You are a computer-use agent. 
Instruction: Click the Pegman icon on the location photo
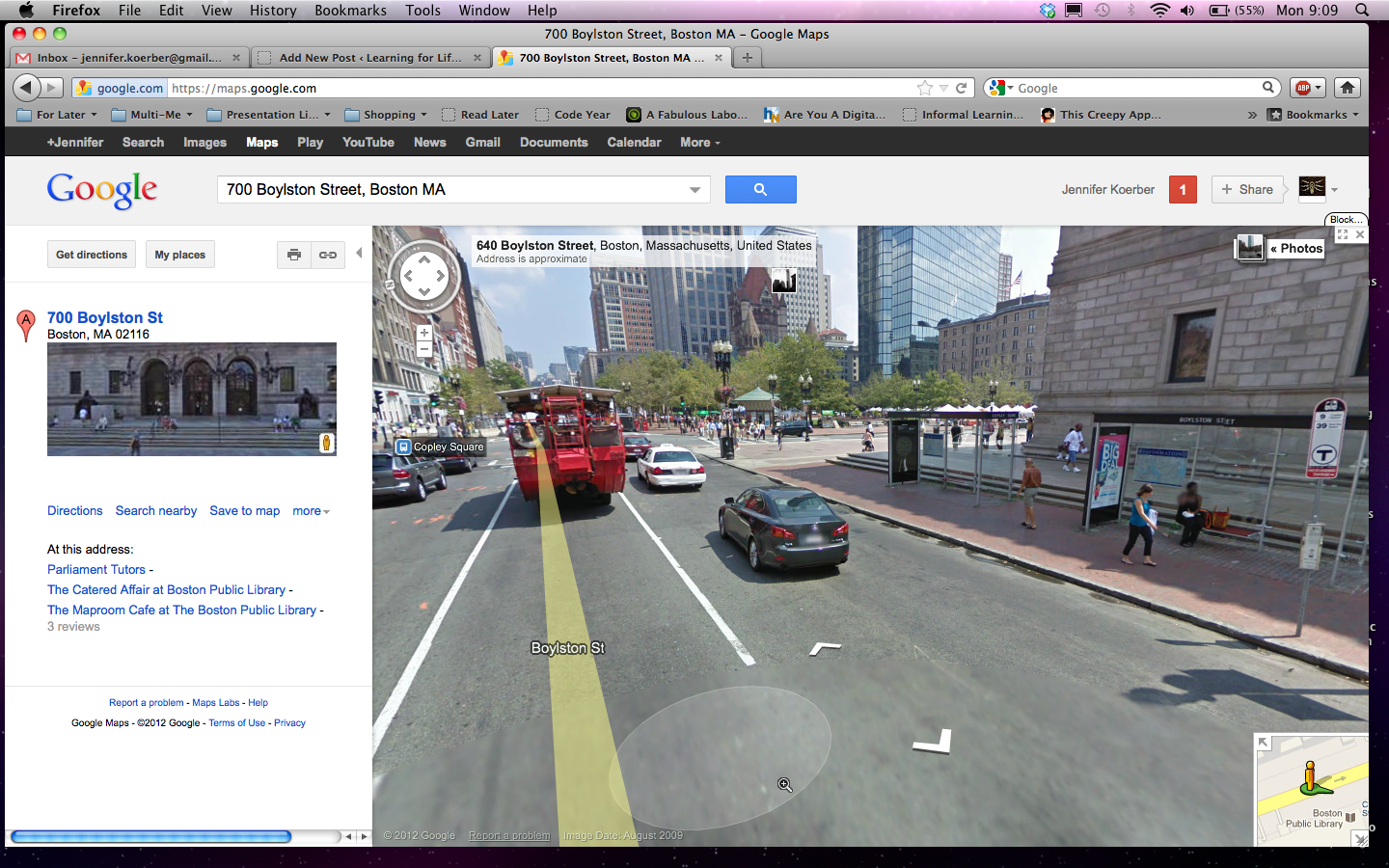tap(326, 443)
